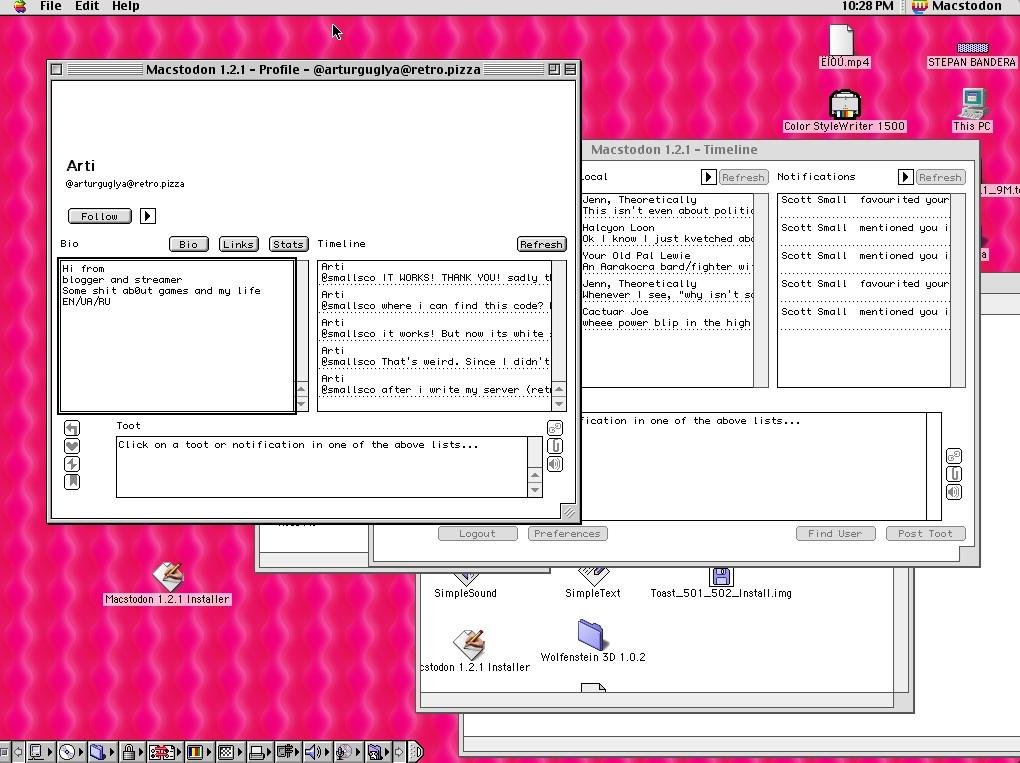Show the Stats section

point(288,244)
